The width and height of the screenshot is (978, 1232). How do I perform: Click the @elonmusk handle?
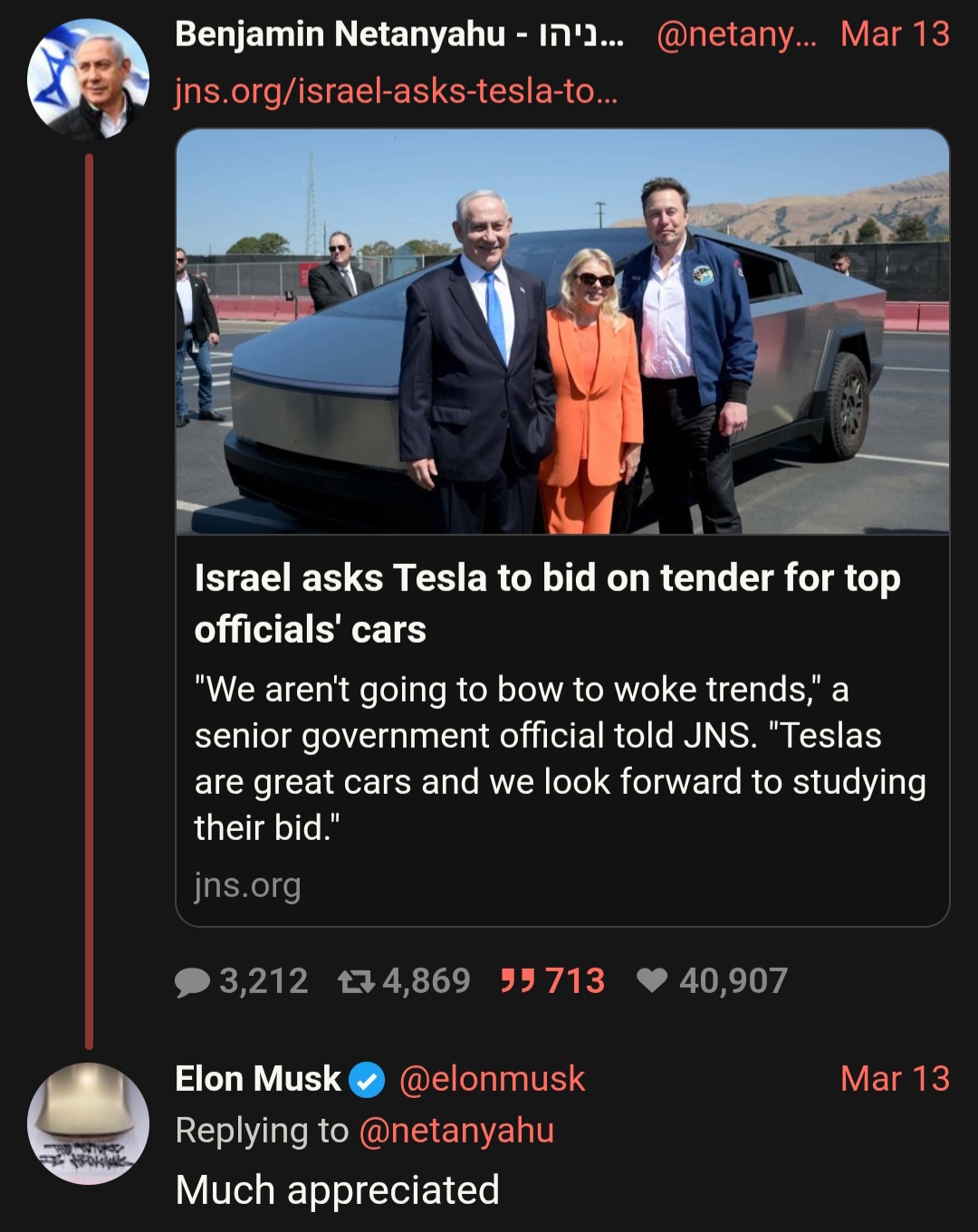tap(492, 1079)
